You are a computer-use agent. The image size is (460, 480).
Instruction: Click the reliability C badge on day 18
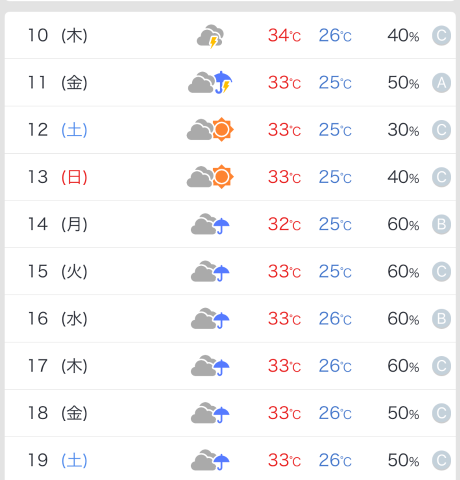441,413
